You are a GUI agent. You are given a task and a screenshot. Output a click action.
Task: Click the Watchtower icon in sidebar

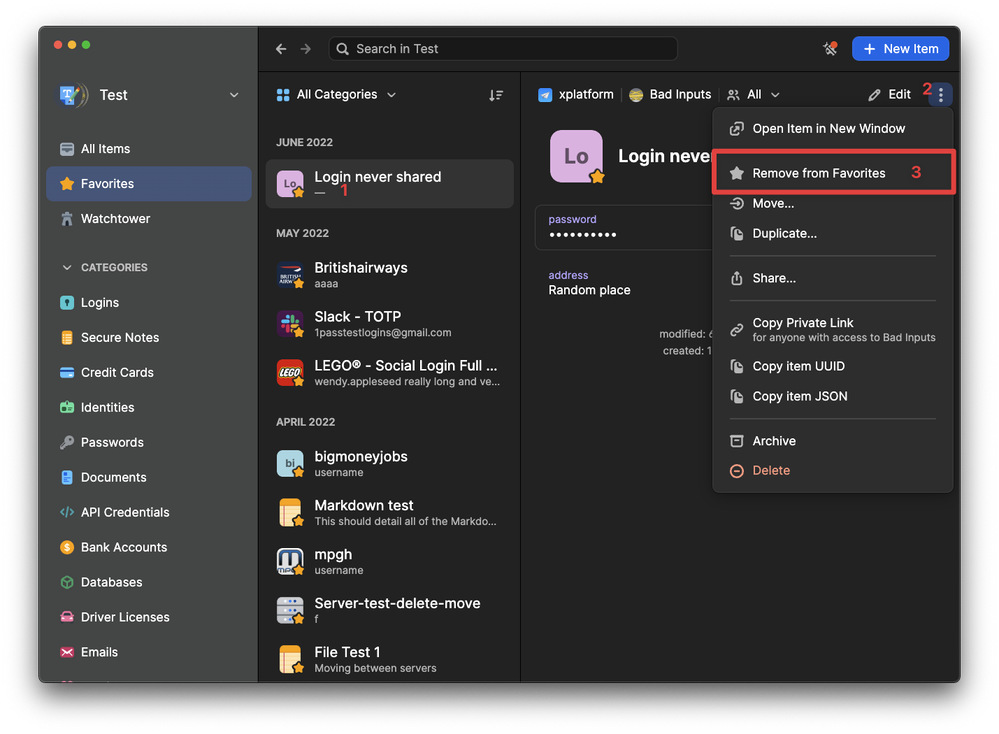[67, 219]
